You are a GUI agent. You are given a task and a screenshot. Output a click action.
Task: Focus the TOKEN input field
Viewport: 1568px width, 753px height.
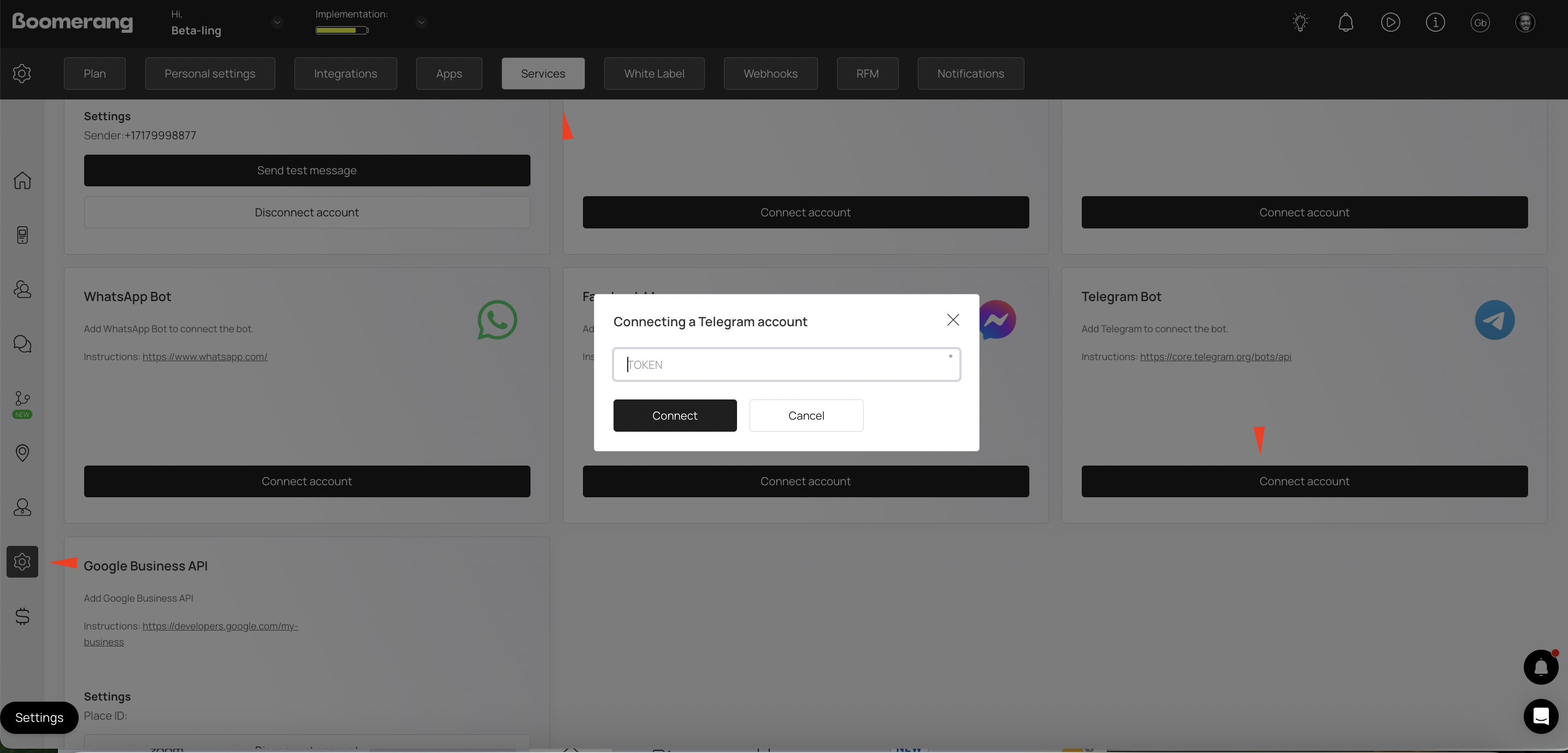[786, 364]
